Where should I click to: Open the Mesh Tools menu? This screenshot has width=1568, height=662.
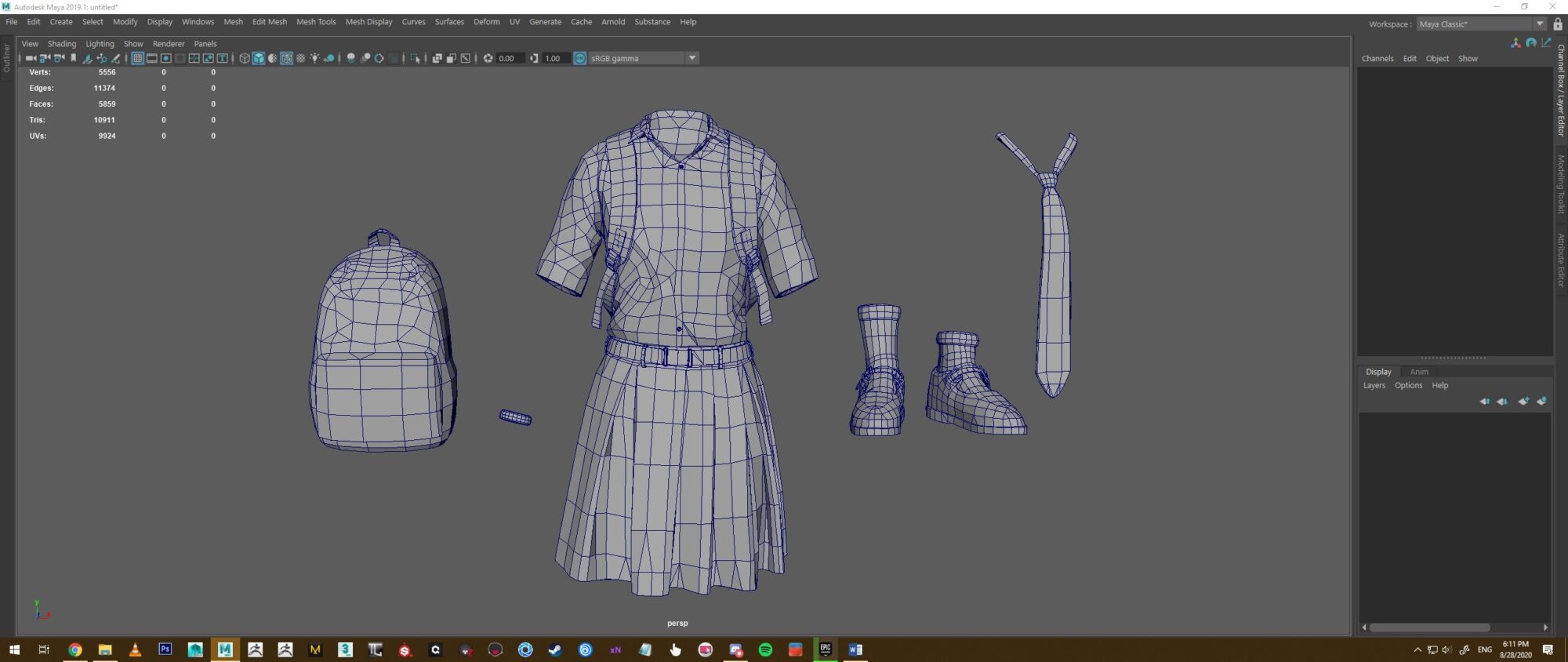pyautogui.click(x=316, y=22)
